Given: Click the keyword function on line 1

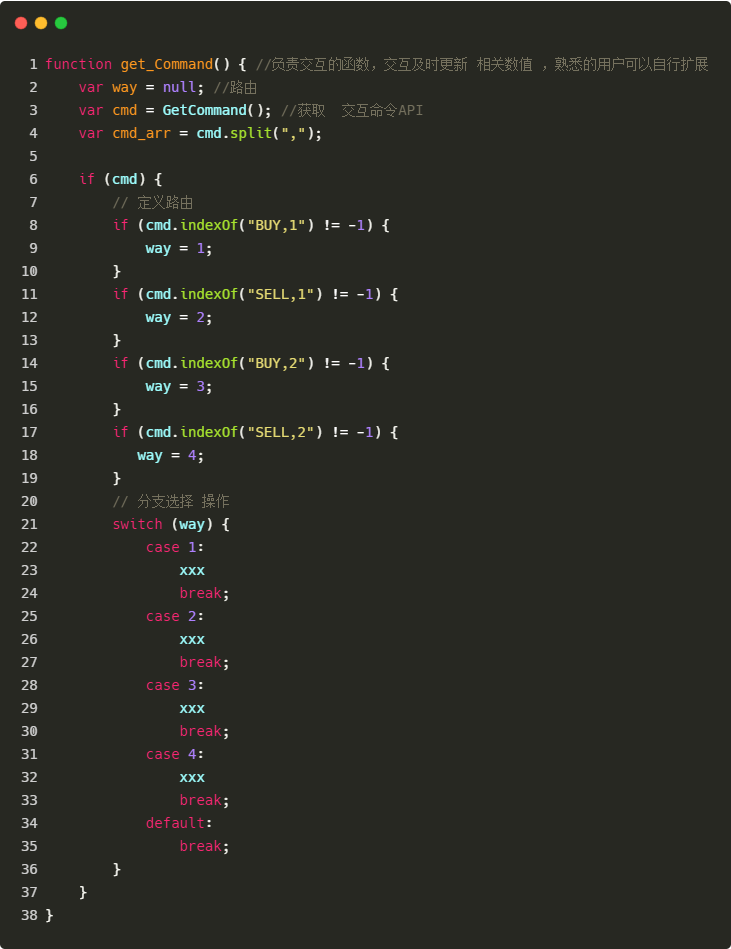Looking at the screenshot, I should pyautogui.click(x=79, y=64).
